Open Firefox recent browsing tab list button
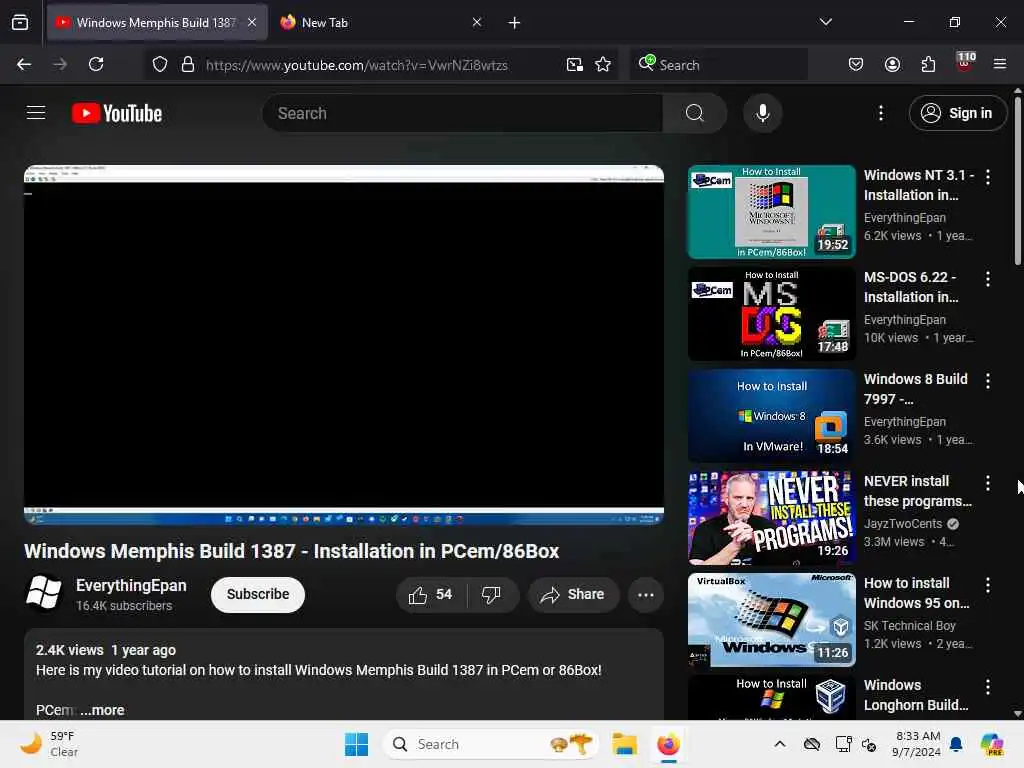The height and width of the screenshot is (768, 1024). (x=20, y=23)
